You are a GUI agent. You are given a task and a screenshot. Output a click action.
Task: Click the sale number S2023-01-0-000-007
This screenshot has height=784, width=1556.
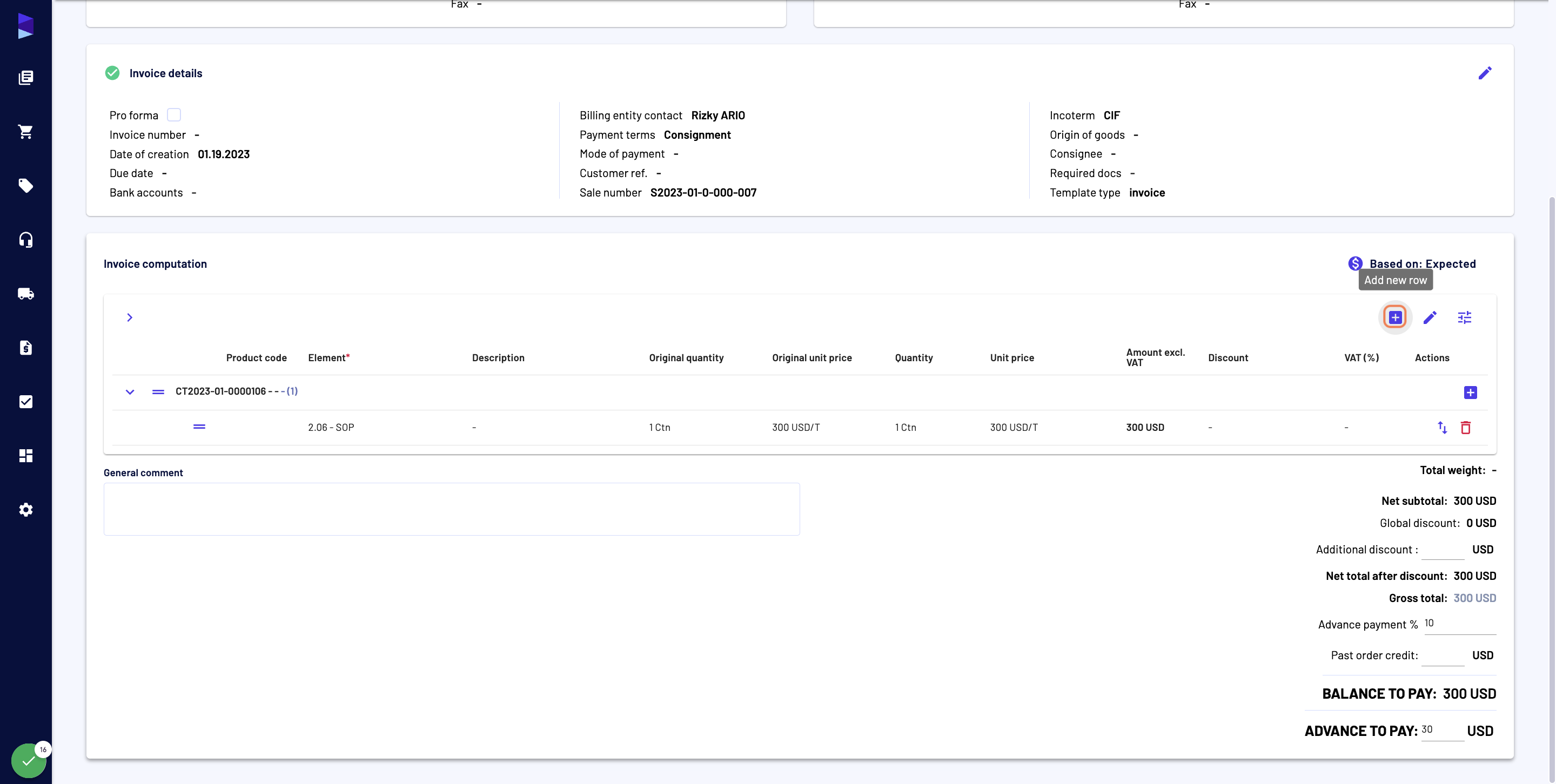(x=703, y=193)
